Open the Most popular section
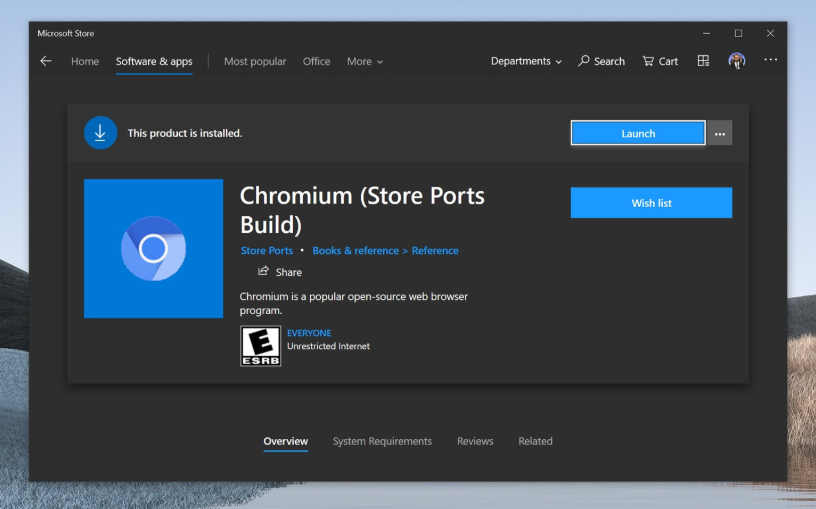The height and width of the screenshot is (509, 816). pyautogui.click(x=255, y=61)
